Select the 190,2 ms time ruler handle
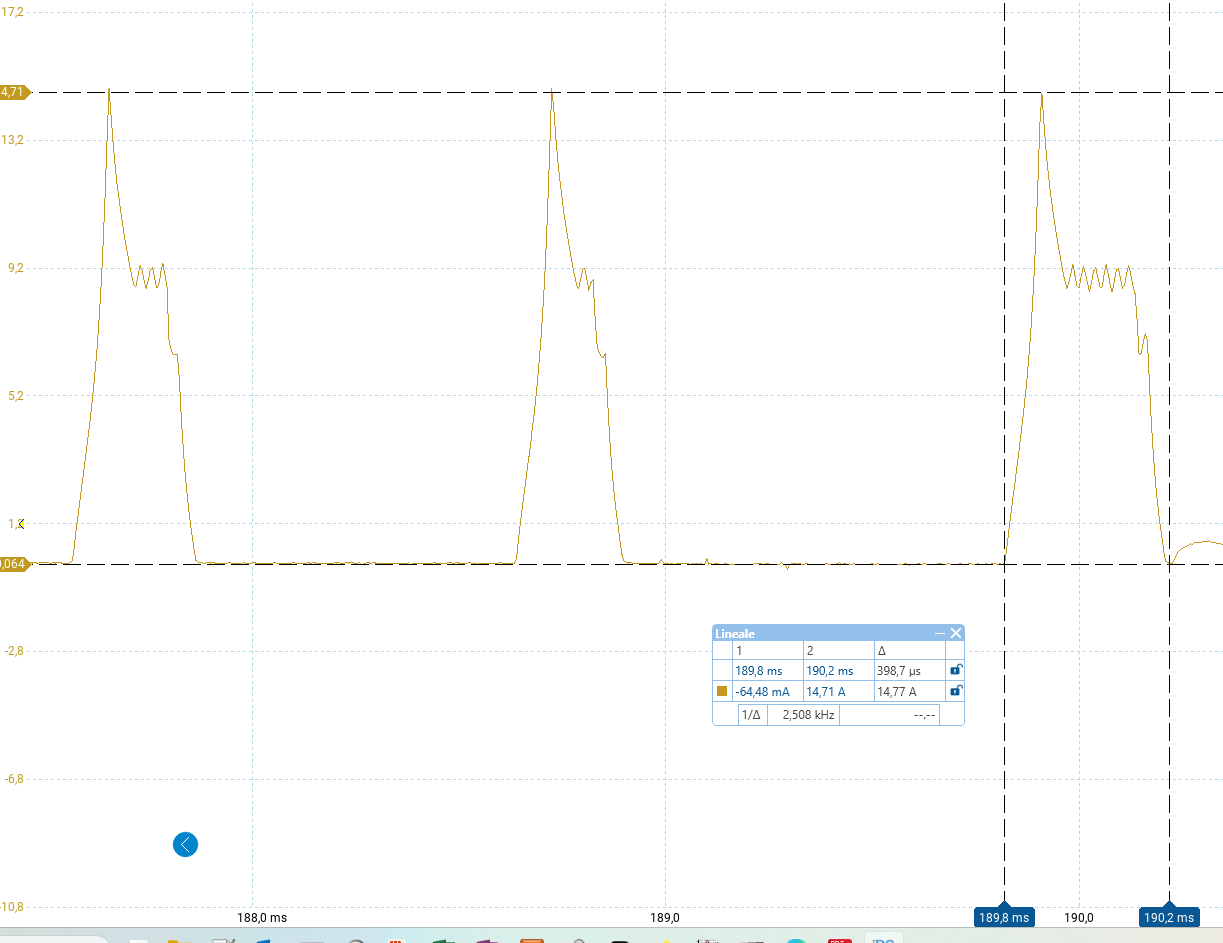1223x943 pixels. pyautogui.click(x=1168, y=917)
